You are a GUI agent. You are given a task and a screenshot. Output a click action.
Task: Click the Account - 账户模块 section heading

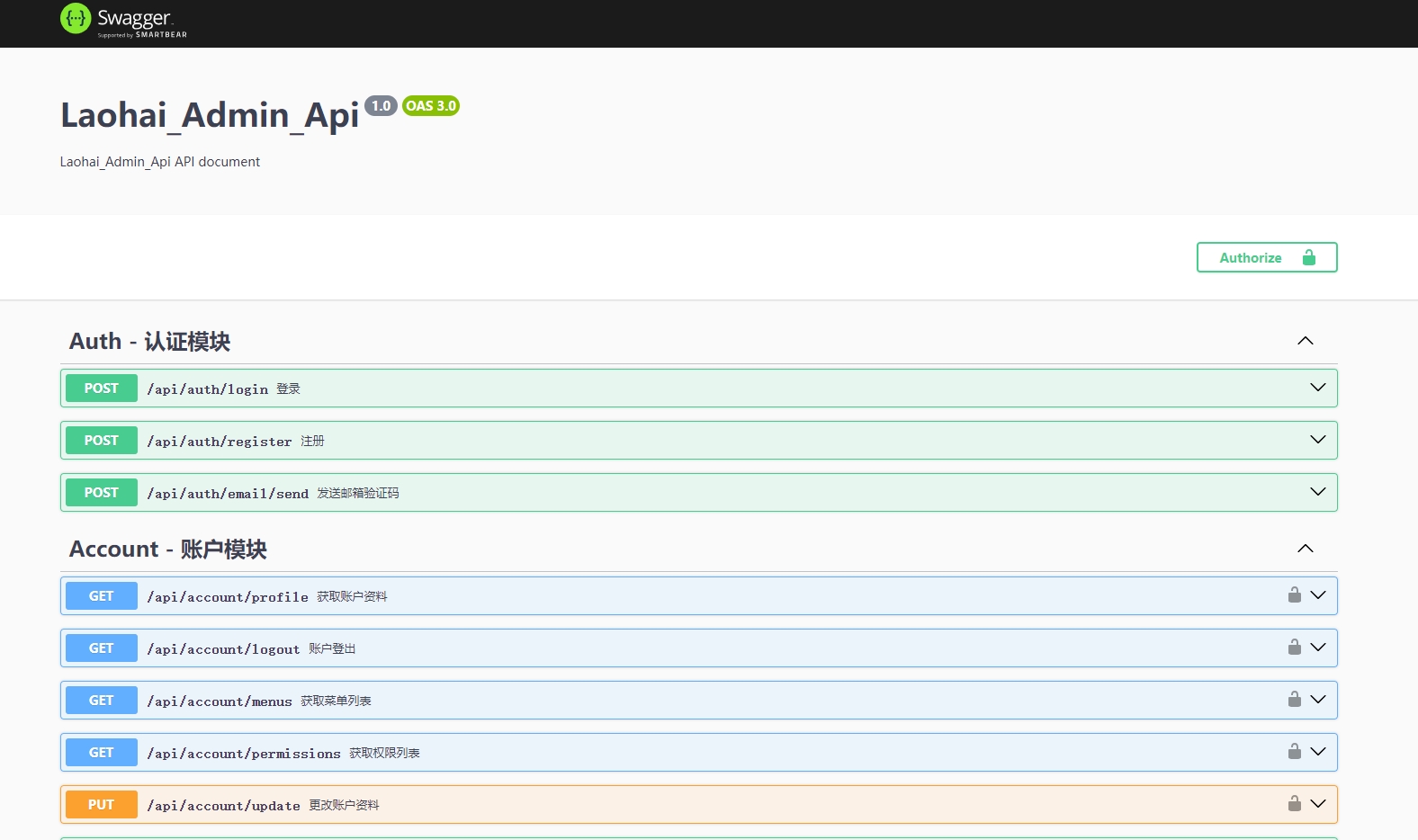(168, 550)
